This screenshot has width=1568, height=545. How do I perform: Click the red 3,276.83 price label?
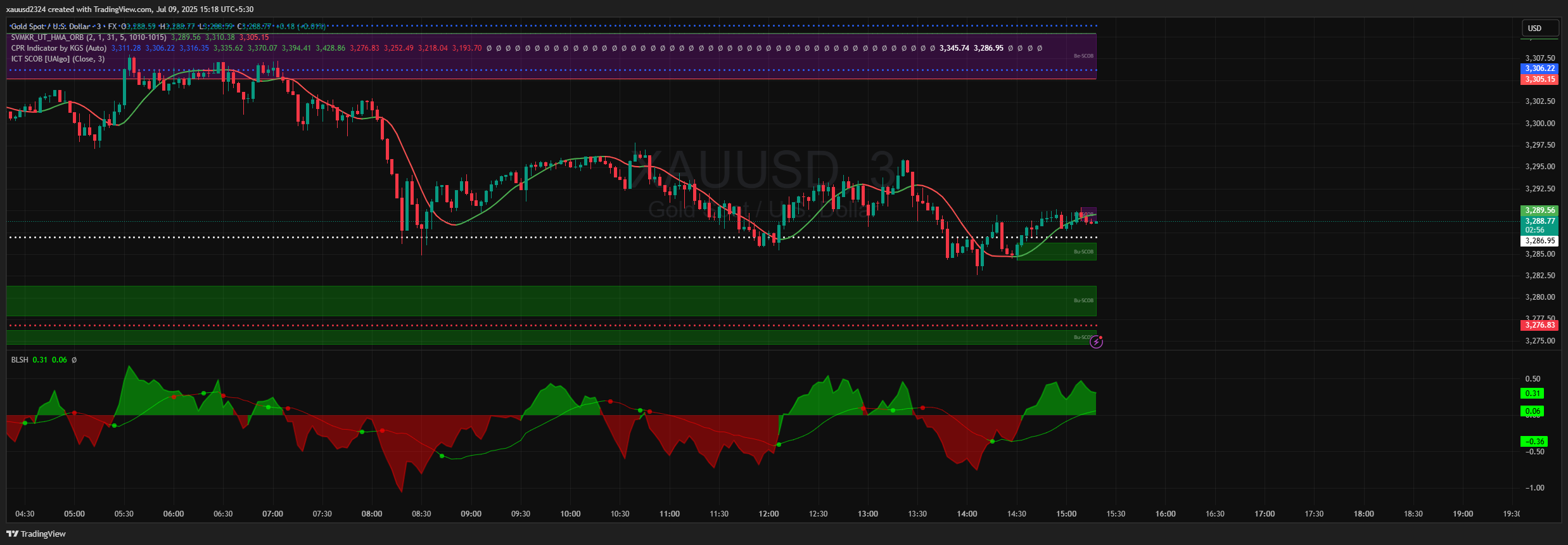[x=1539, y=325]
